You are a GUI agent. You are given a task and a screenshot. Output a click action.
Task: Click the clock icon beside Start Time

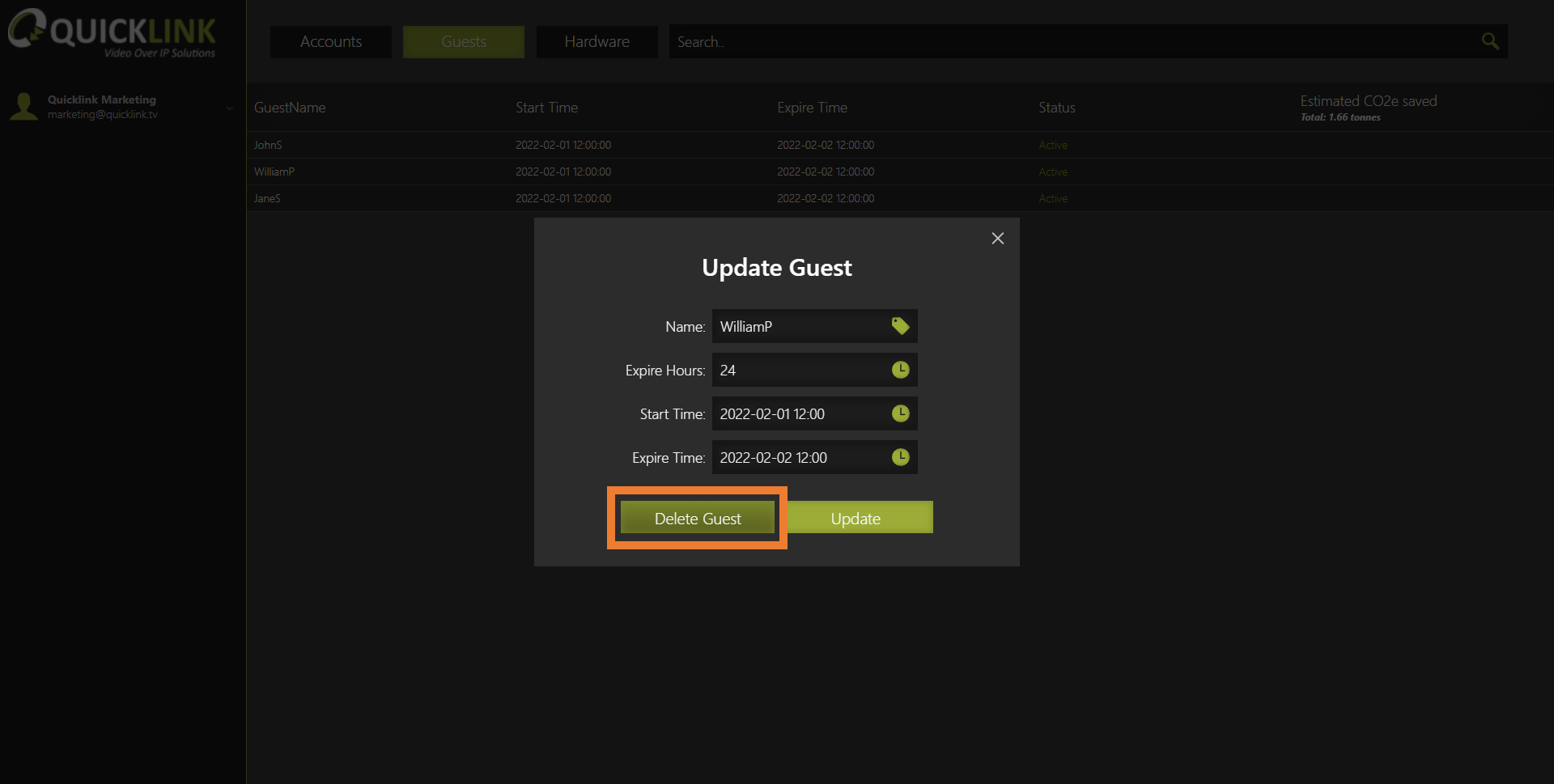900,413
